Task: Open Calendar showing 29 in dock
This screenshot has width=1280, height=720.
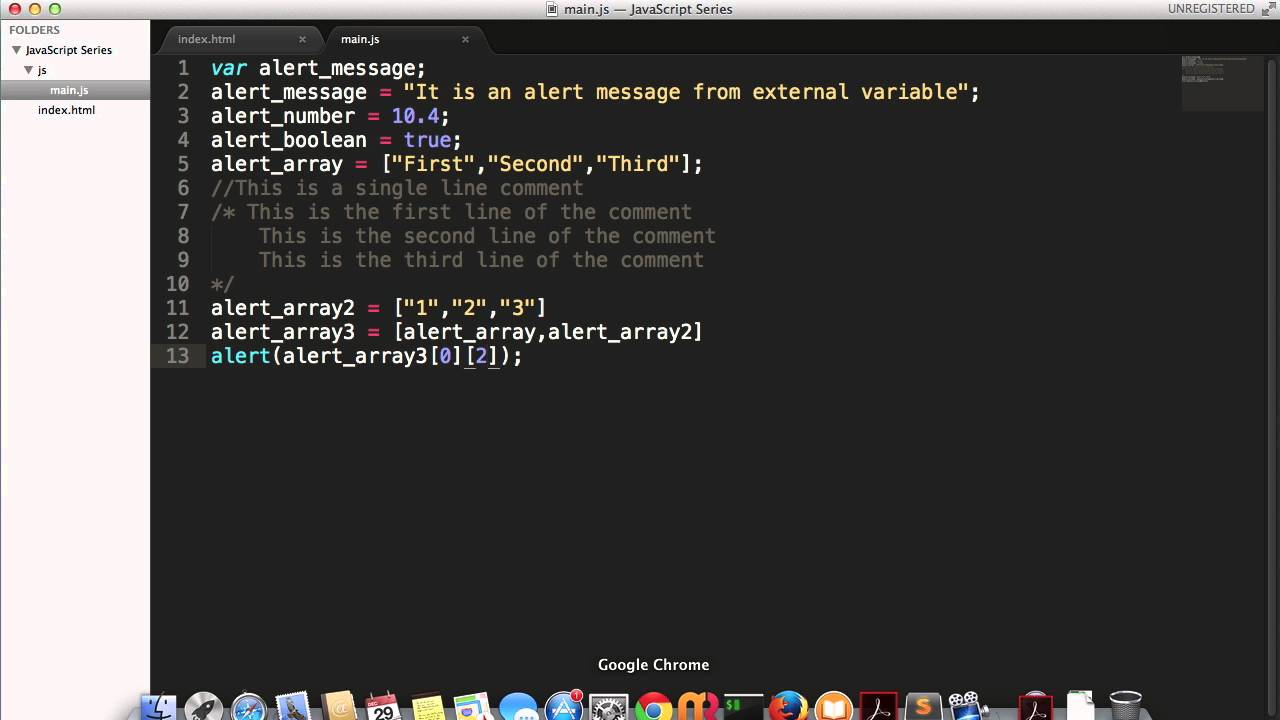Action: point(383,707)
